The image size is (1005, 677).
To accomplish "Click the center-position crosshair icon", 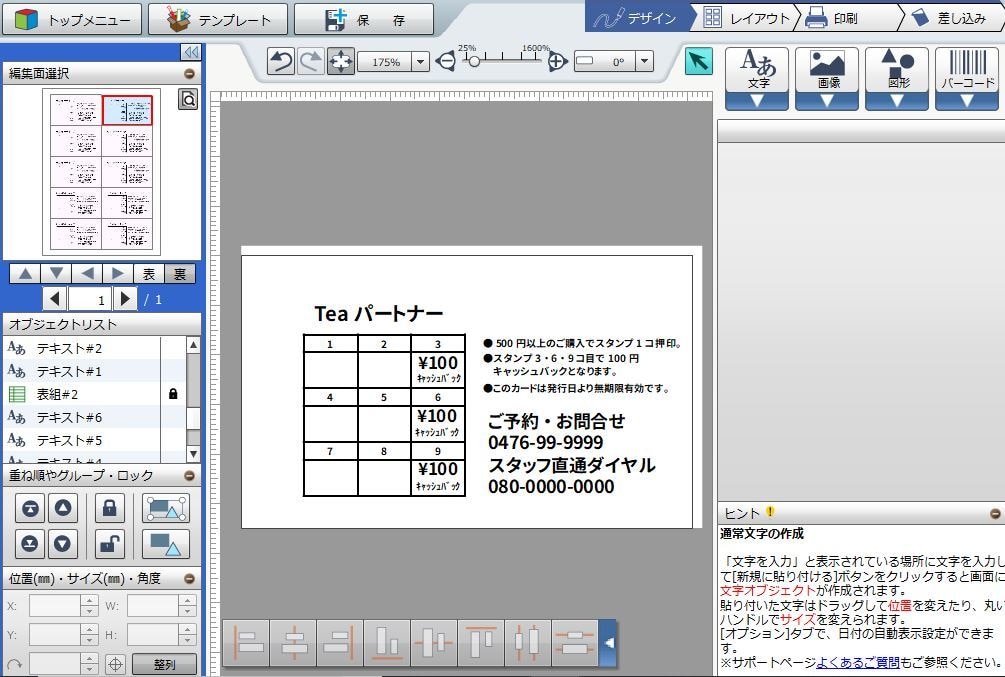I will tap(115, 664).
